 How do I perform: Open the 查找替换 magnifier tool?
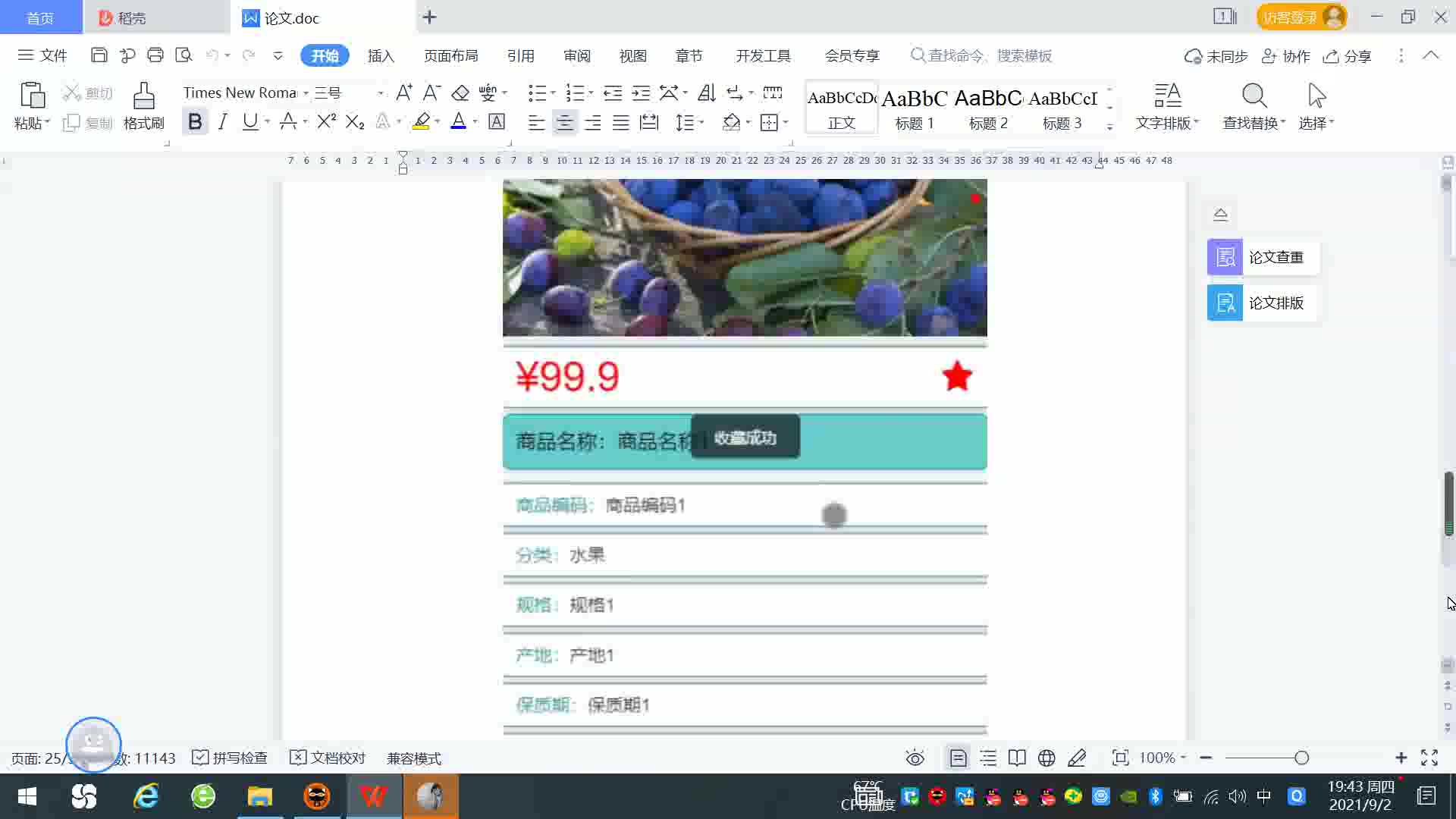click(1254, 96)
